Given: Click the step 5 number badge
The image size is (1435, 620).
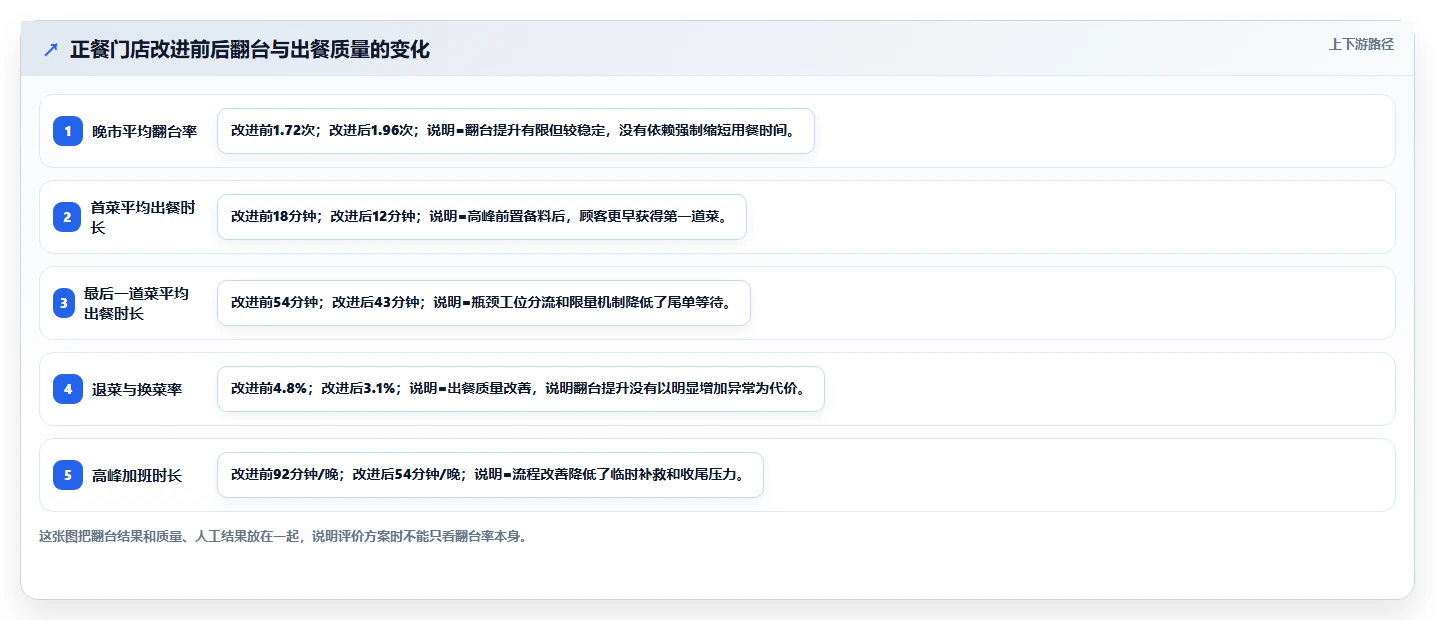Looking at the screenshot, I should pos(68,475).
